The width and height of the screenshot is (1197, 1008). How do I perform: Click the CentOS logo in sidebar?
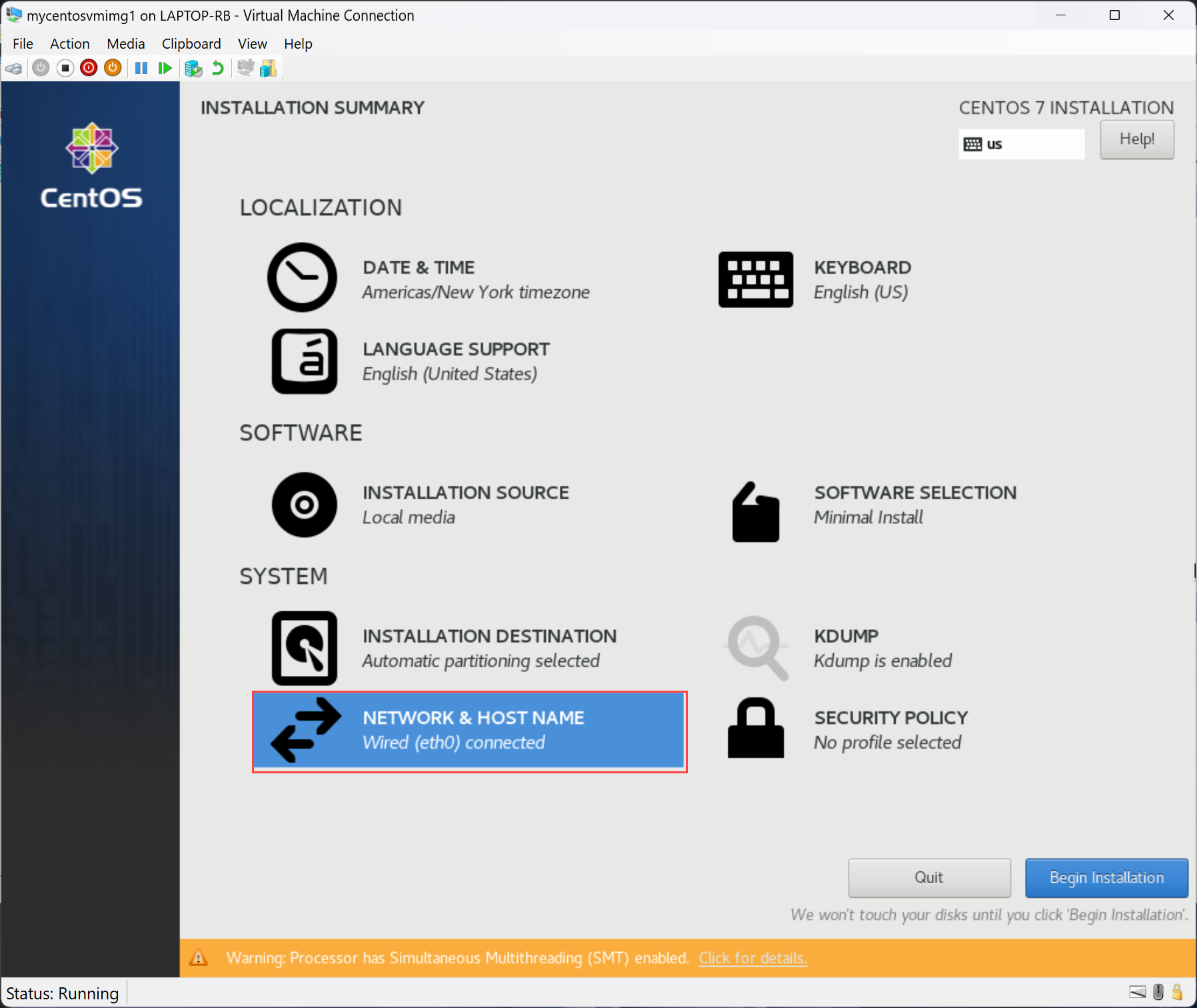[x=91, y=165]
